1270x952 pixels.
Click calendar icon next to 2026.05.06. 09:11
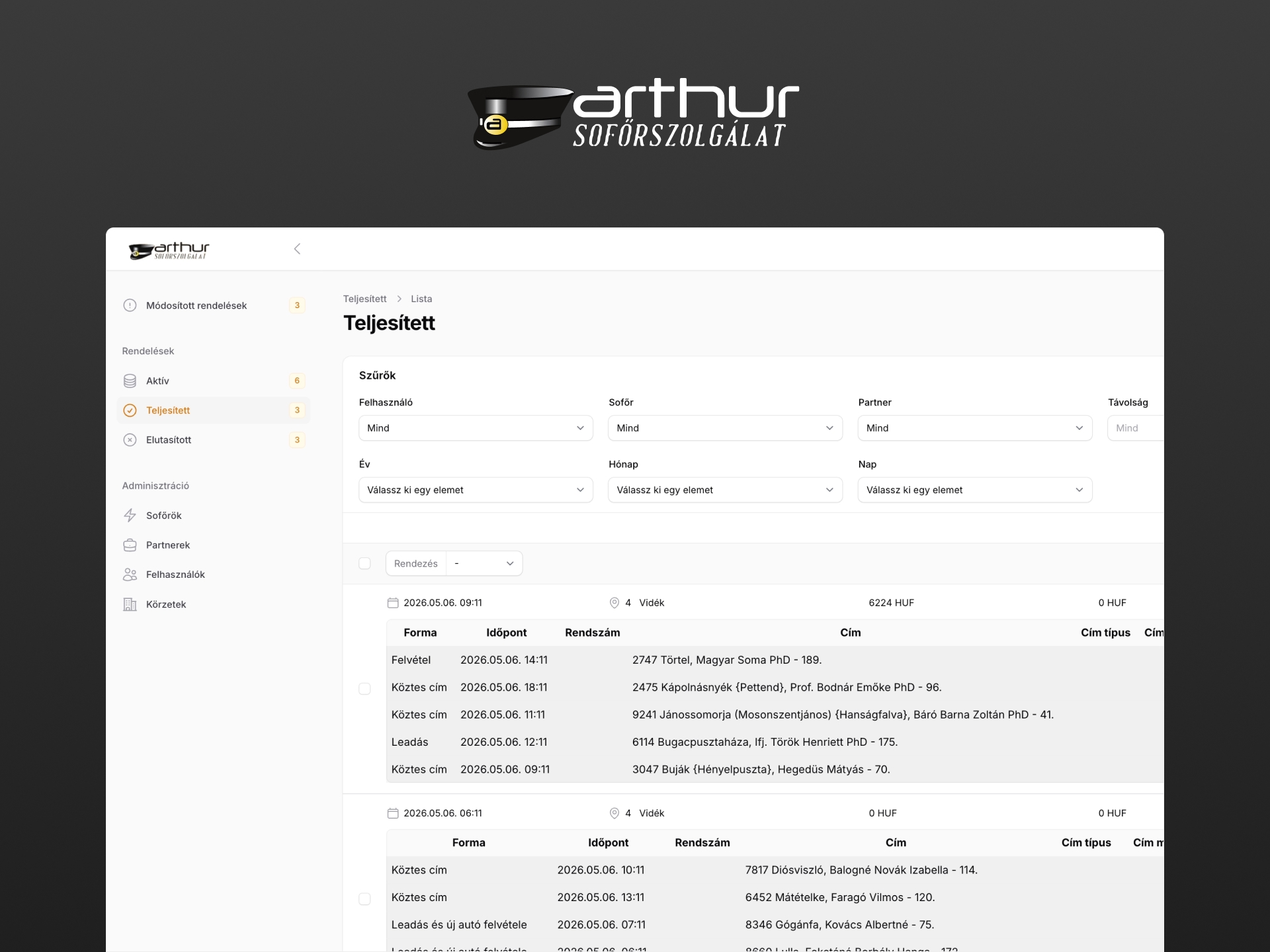click(x=393, y=603)
